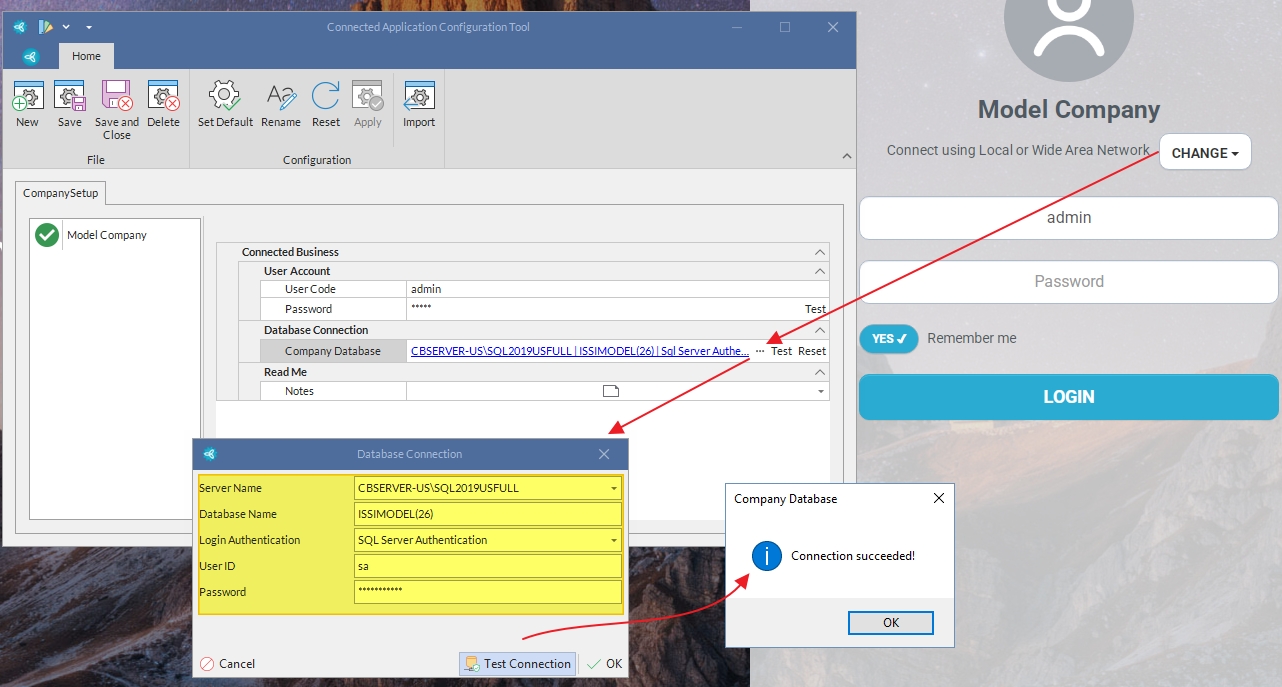Image resolution: width=1282 pixels, height=687 pixels.
Task: Expand the Server Name combo box
Action: coord(613,489)
